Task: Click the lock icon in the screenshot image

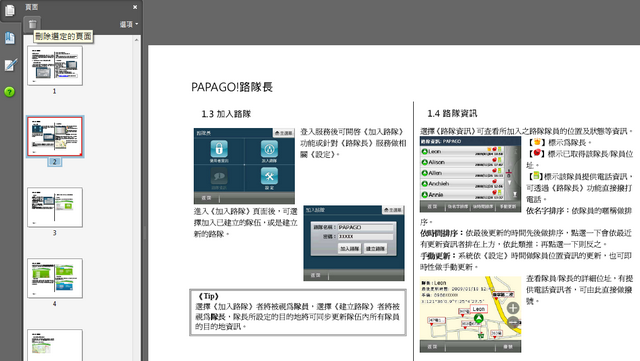Action: [x=219, y=149]
